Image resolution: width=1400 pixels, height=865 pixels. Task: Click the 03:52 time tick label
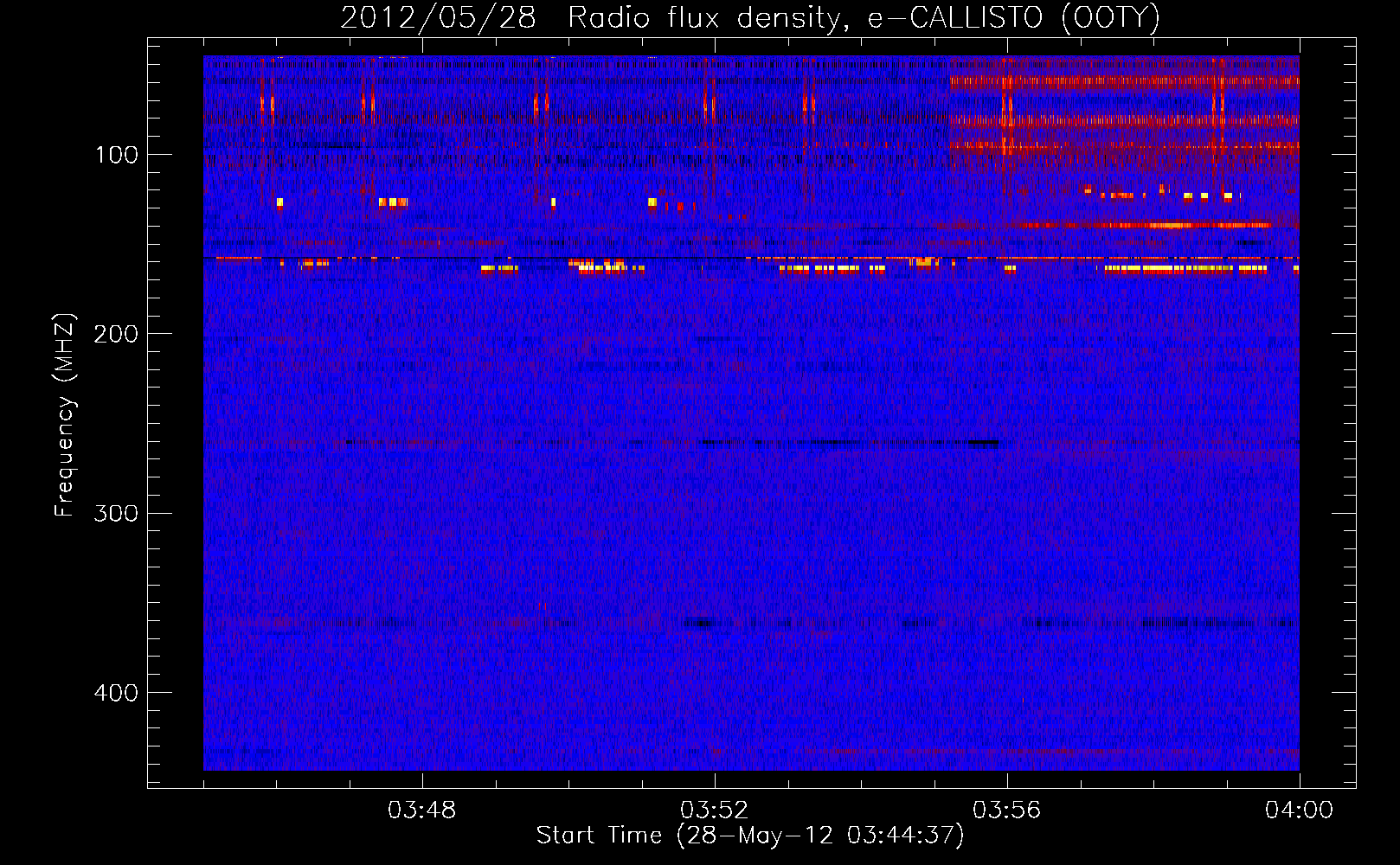[714, 811]
